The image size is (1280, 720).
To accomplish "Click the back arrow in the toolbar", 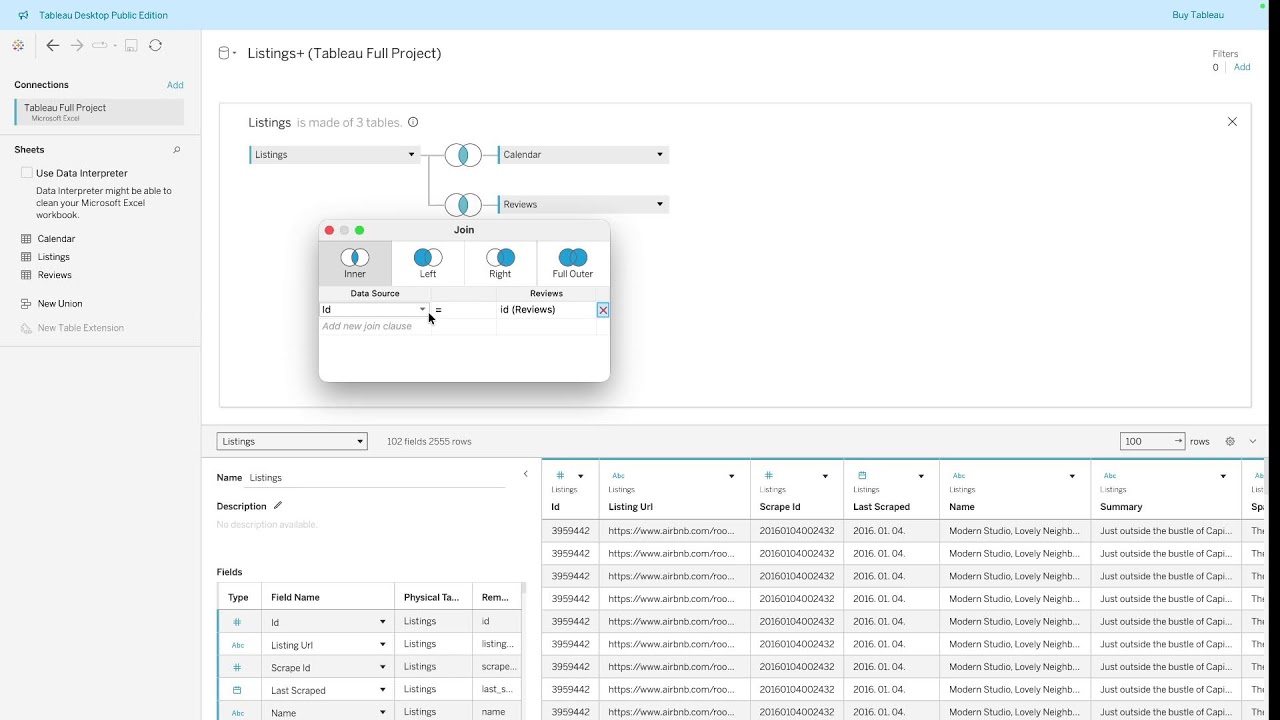I will tap(53, 45).
